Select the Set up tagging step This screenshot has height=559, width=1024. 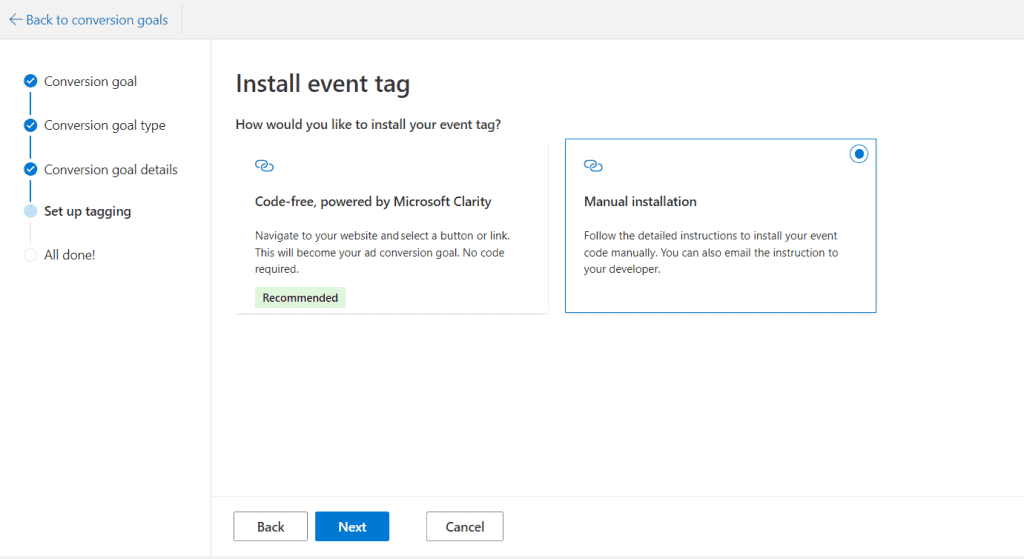(88, 212)
